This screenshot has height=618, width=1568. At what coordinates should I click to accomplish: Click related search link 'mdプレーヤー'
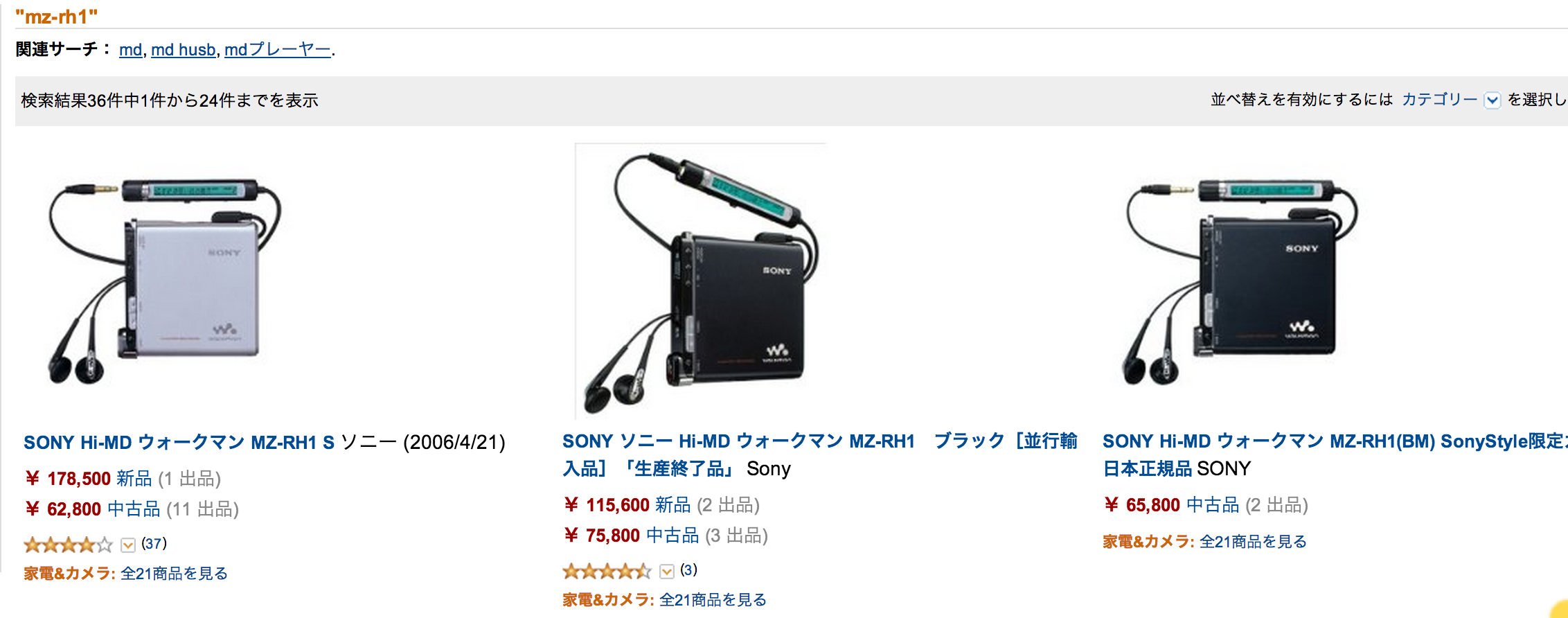pos(278,50)
